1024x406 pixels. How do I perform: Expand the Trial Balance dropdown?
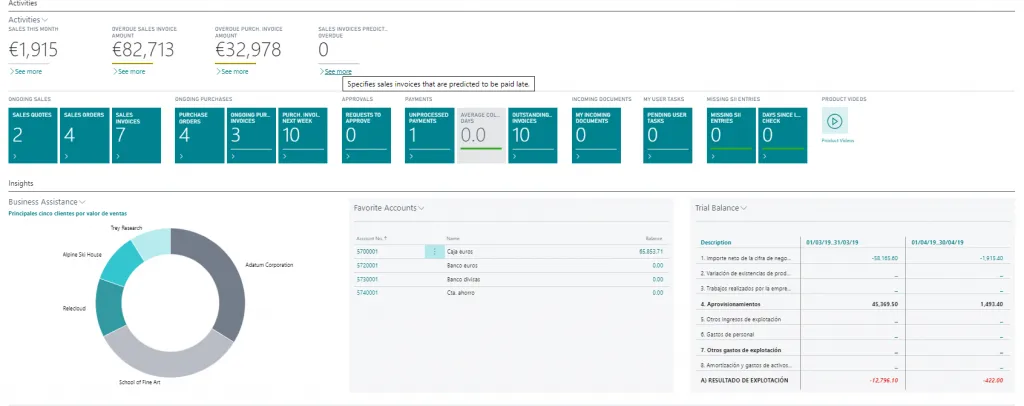tap(744, 208)
